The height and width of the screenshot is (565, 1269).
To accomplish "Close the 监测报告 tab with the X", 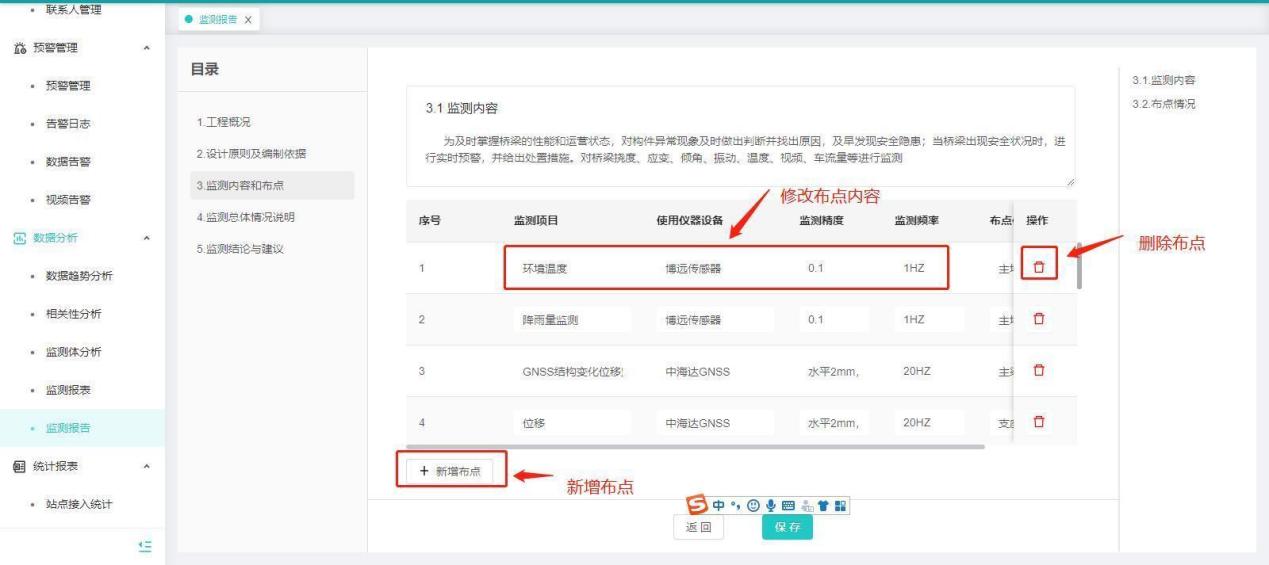I will click(248, 21).
